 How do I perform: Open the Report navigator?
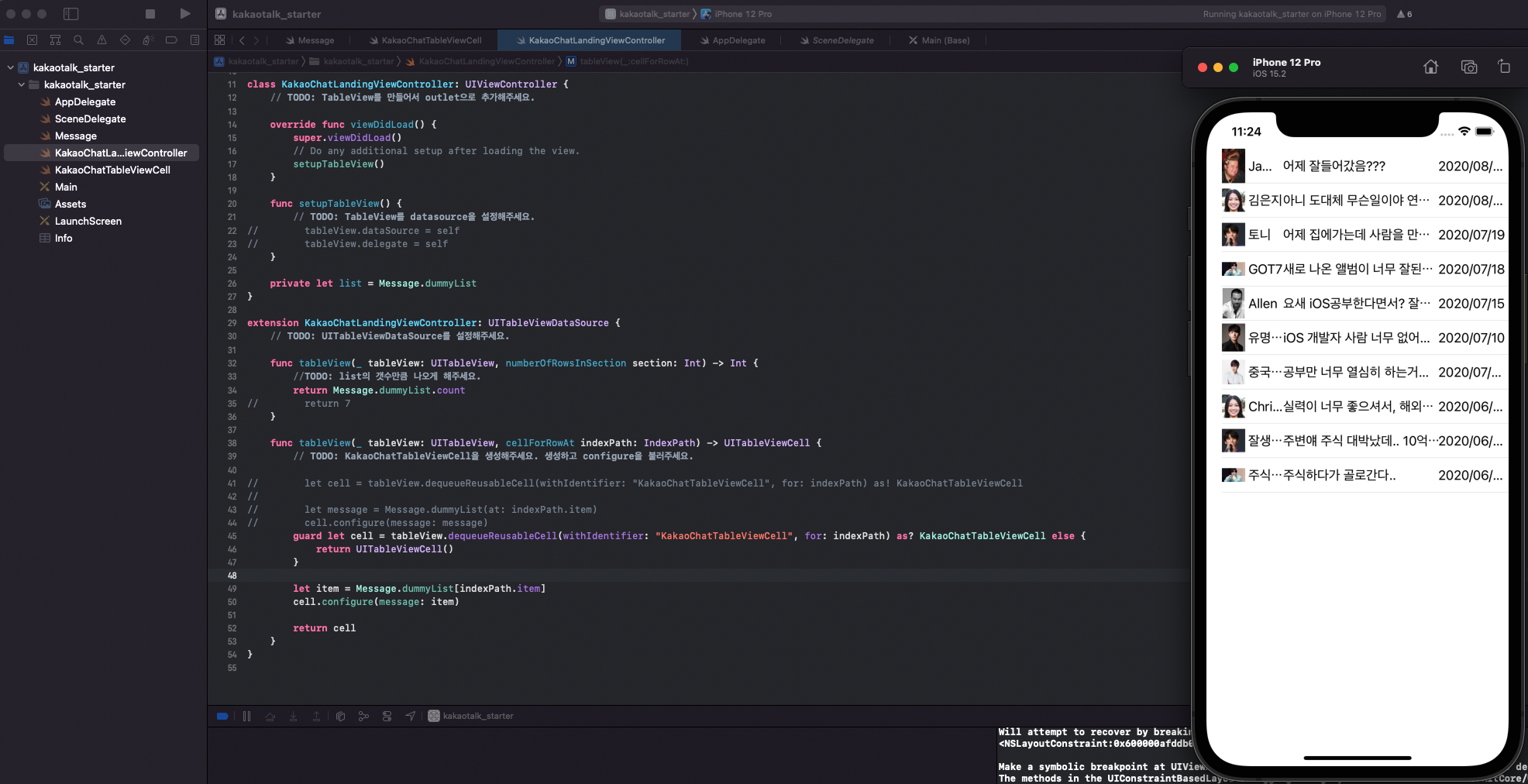pos(194,40)
